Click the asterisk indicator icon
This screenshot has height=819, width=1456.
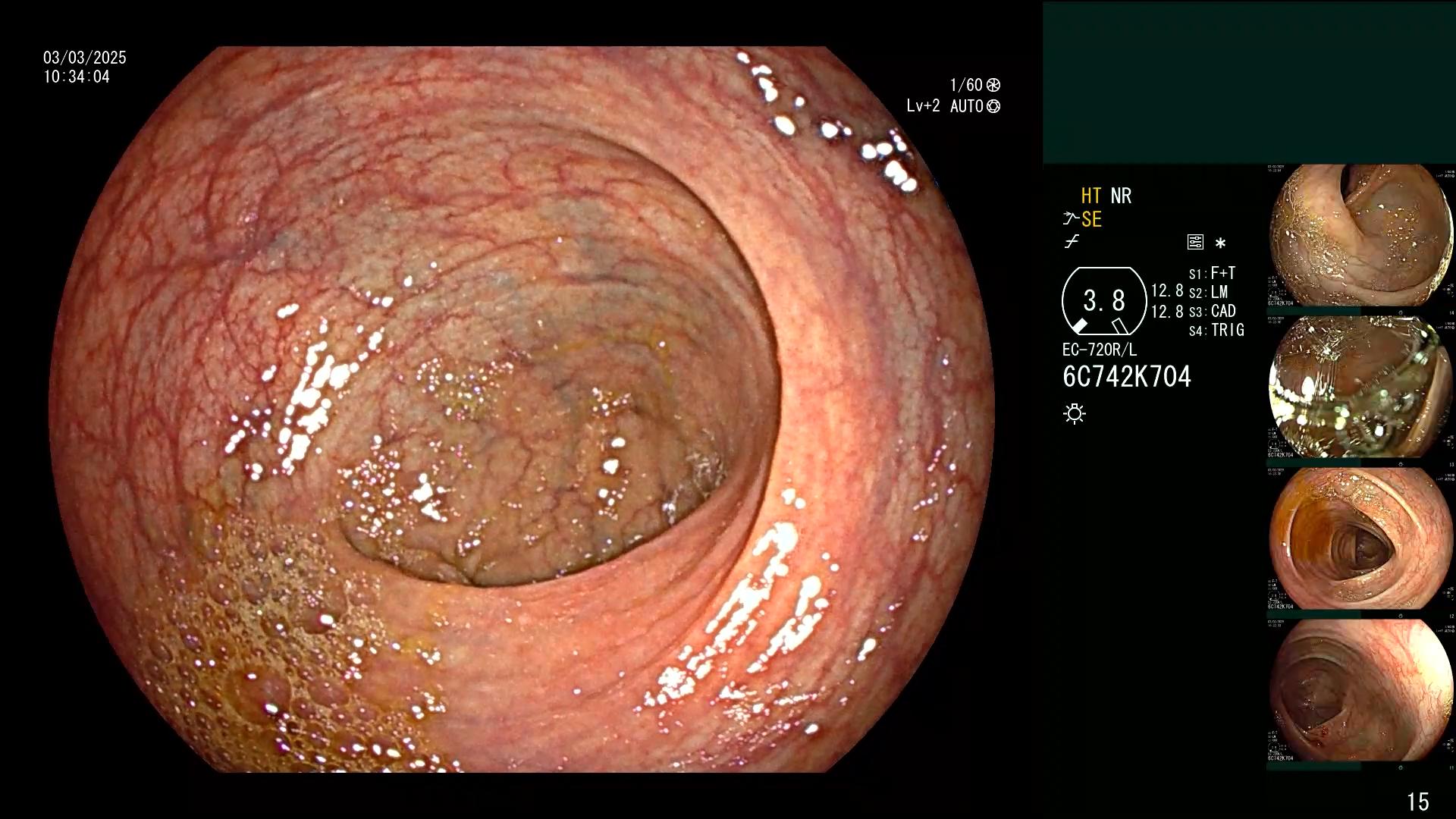(x=1220, y=243)
